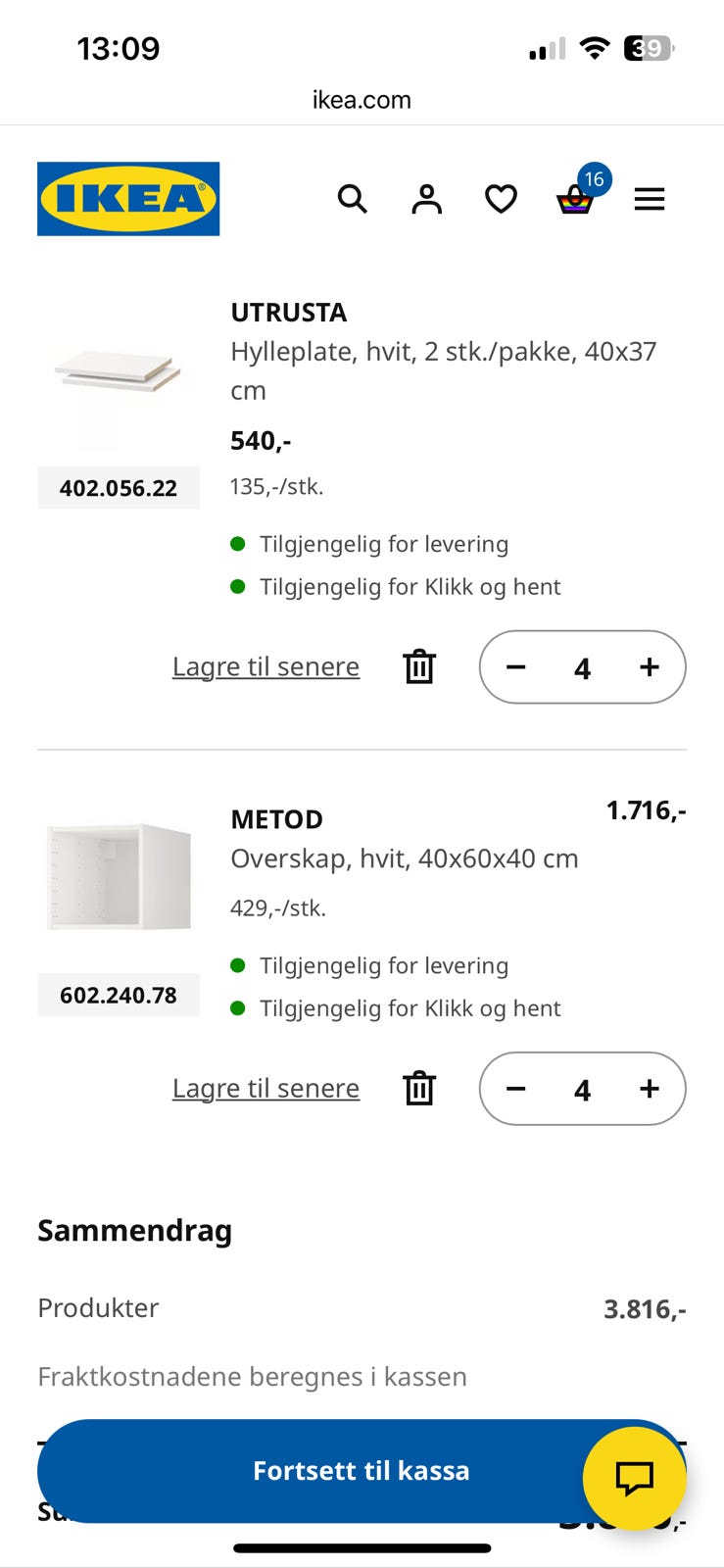Delete METOD item with trash icon
724x1568 pixels.
pyautogui.click(x=419, y=1088)
